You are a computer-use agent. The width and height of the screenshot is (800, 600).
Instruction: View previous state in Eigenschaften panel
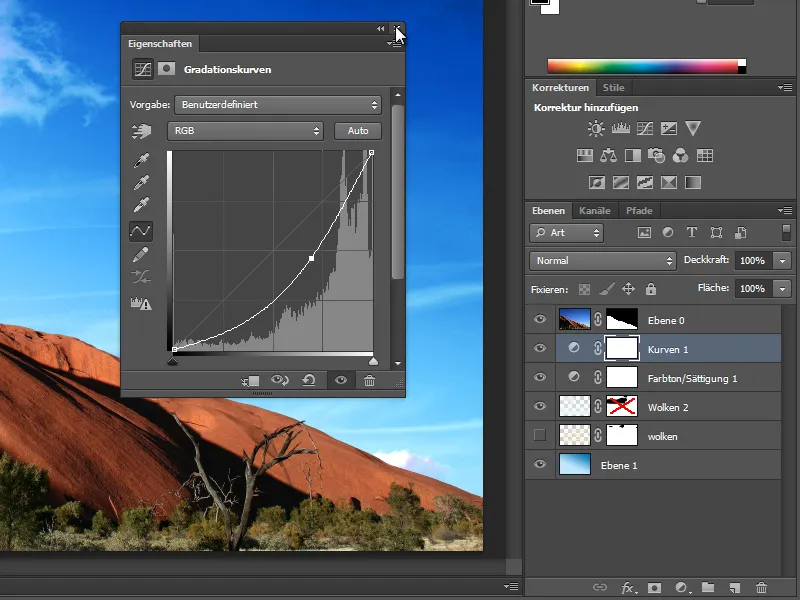point(280,380)
